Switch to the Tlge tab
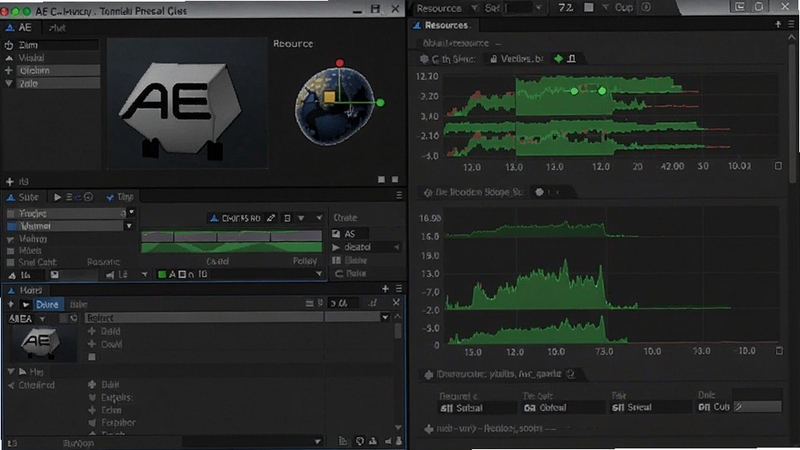This screenshot has width=800, height=450. click(120, 197)
